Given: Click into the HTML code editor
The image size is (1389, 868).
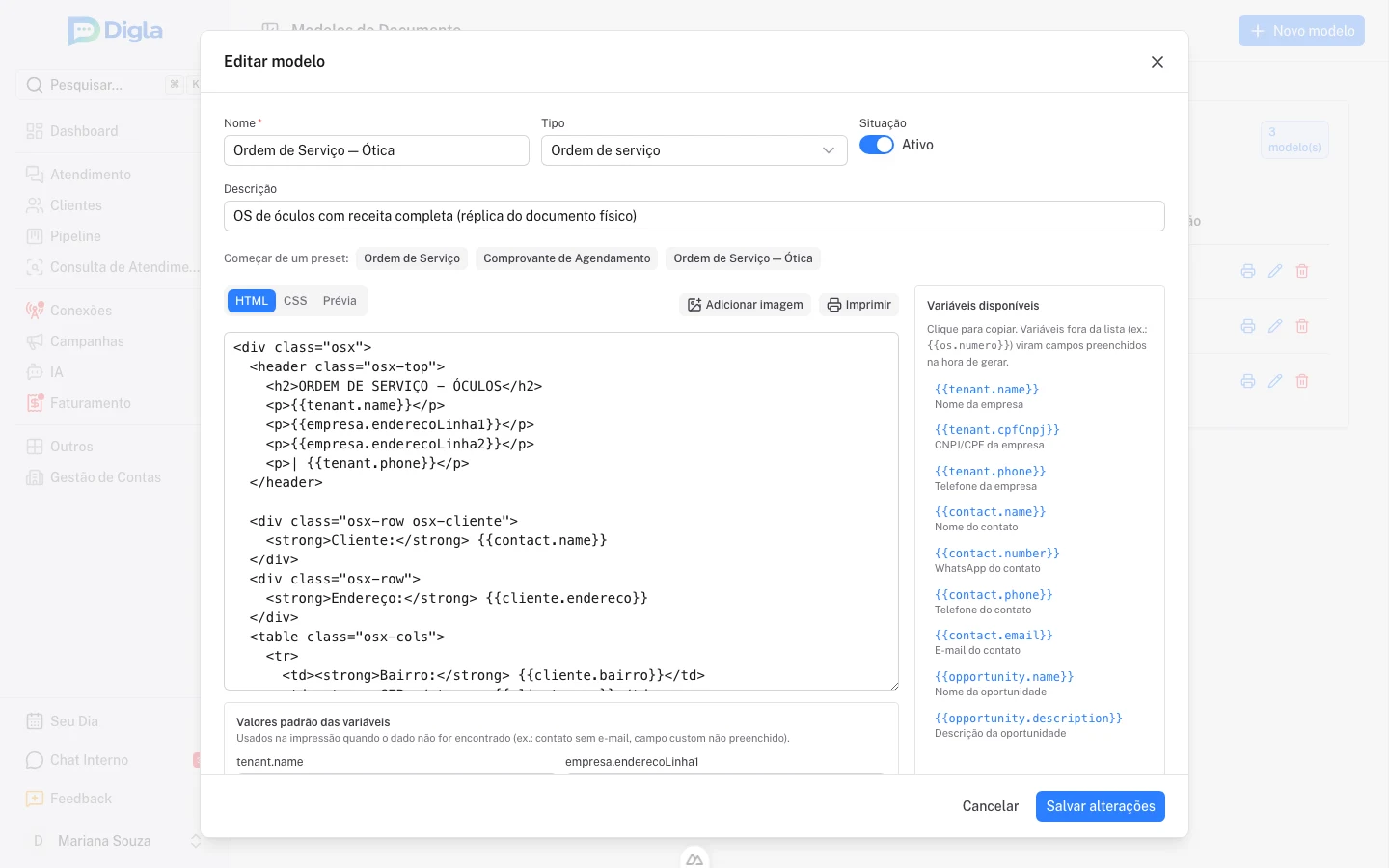Looking at the screenshot, I should (561, 511).
